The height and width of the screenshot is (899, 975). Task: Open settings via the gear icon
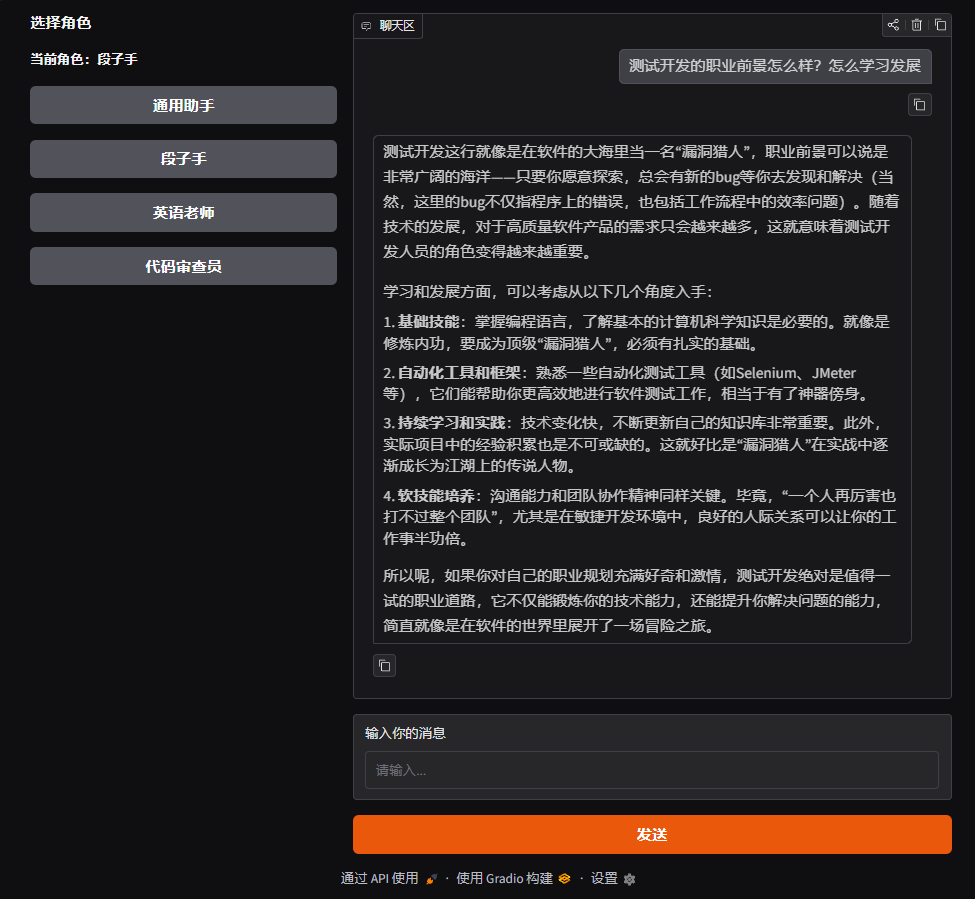coord(628,878)
